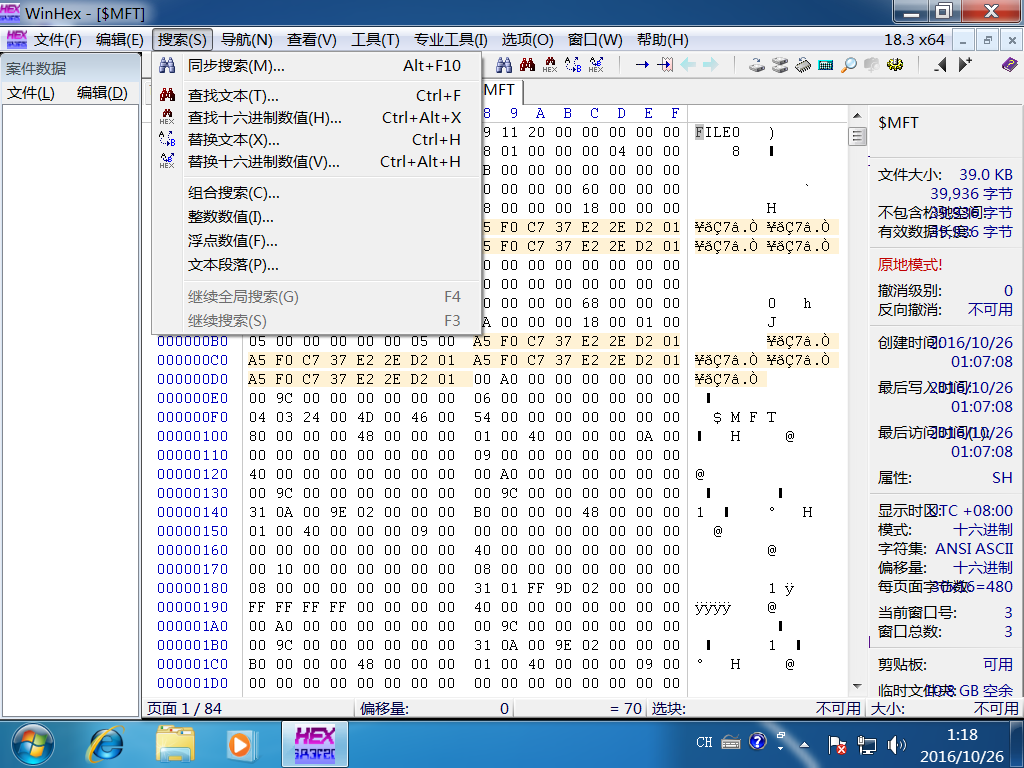
Task: Launch Internet Explorer from the taskbar
Action: click(x=106, y=744)
